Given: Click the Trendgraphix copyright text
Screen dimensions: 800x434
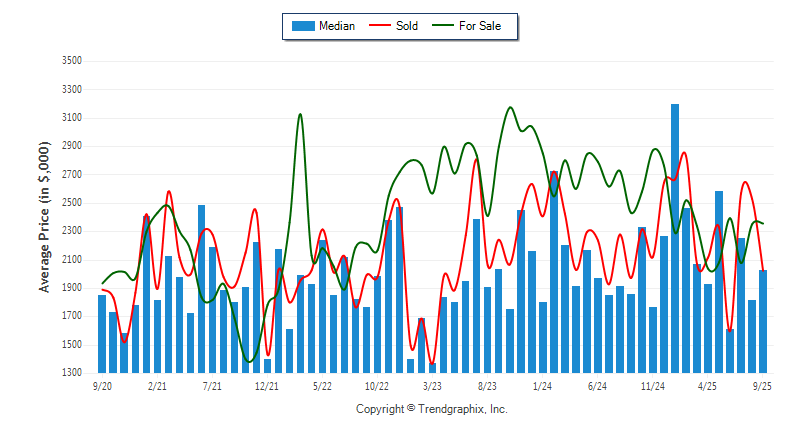Looking at the screenshot, I should pos(432,410).
